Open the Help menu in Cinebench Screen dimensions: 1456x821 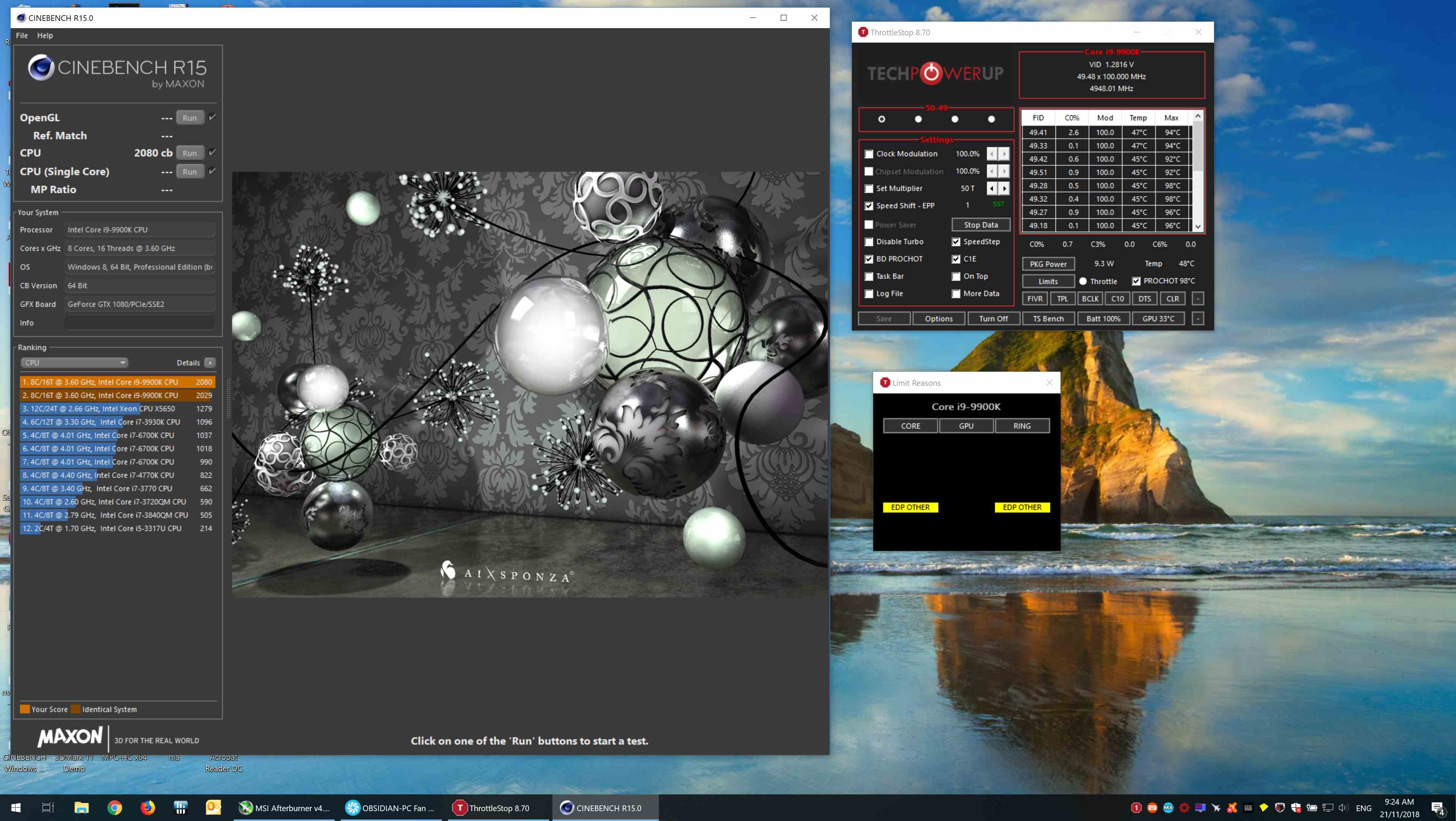click(45, 36)
